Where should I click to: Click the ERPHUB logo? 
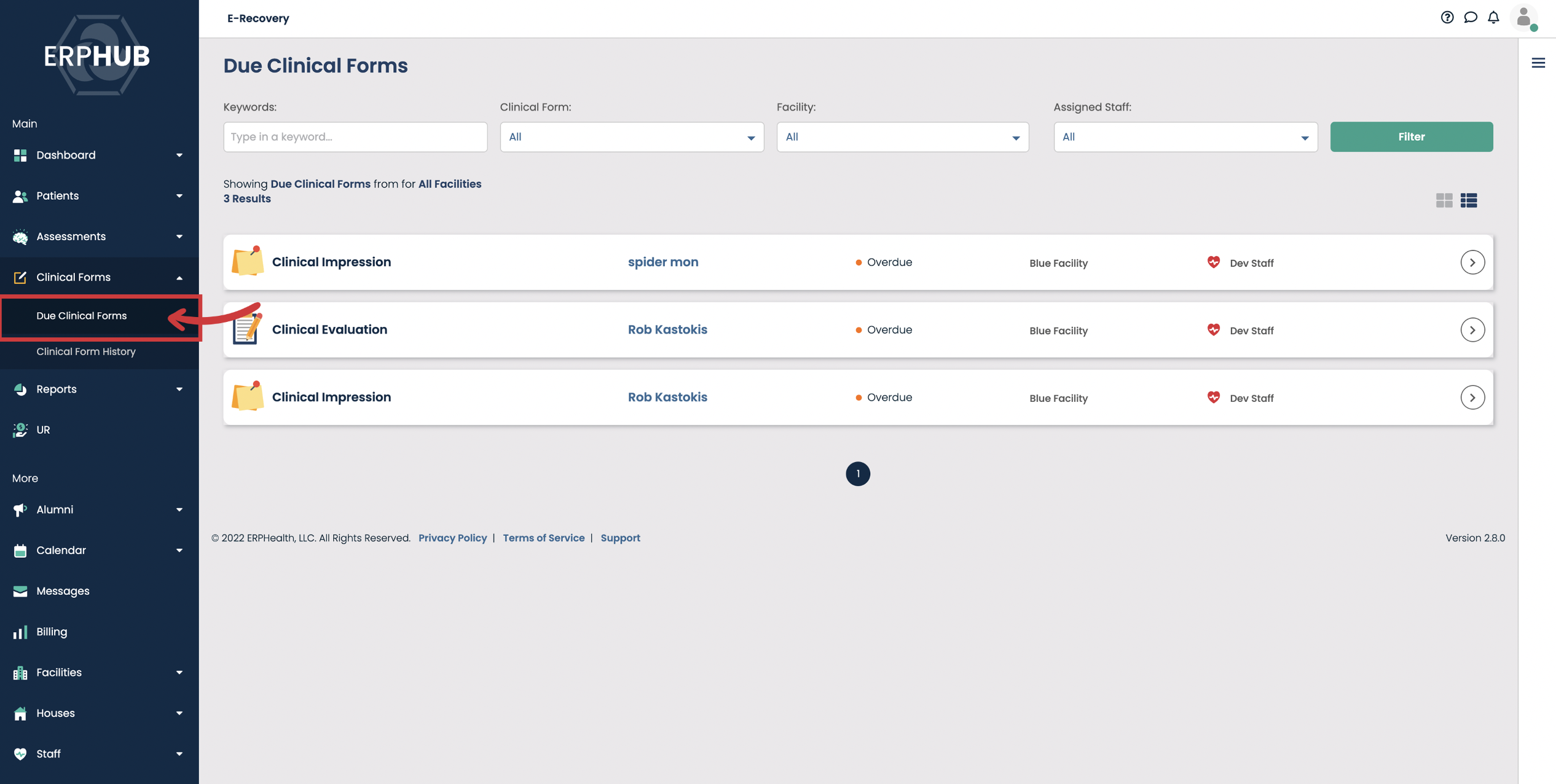point(97,55)
